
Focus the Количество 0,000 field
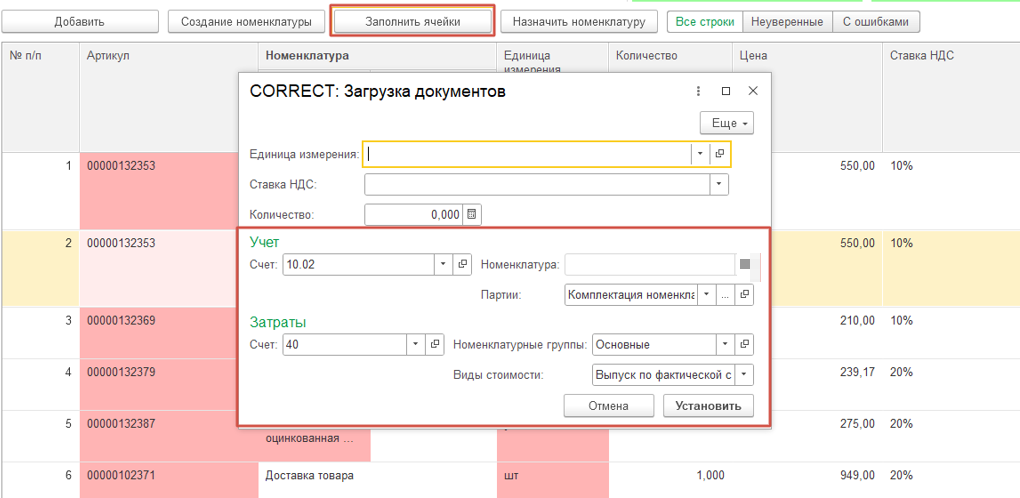(414, 215)
